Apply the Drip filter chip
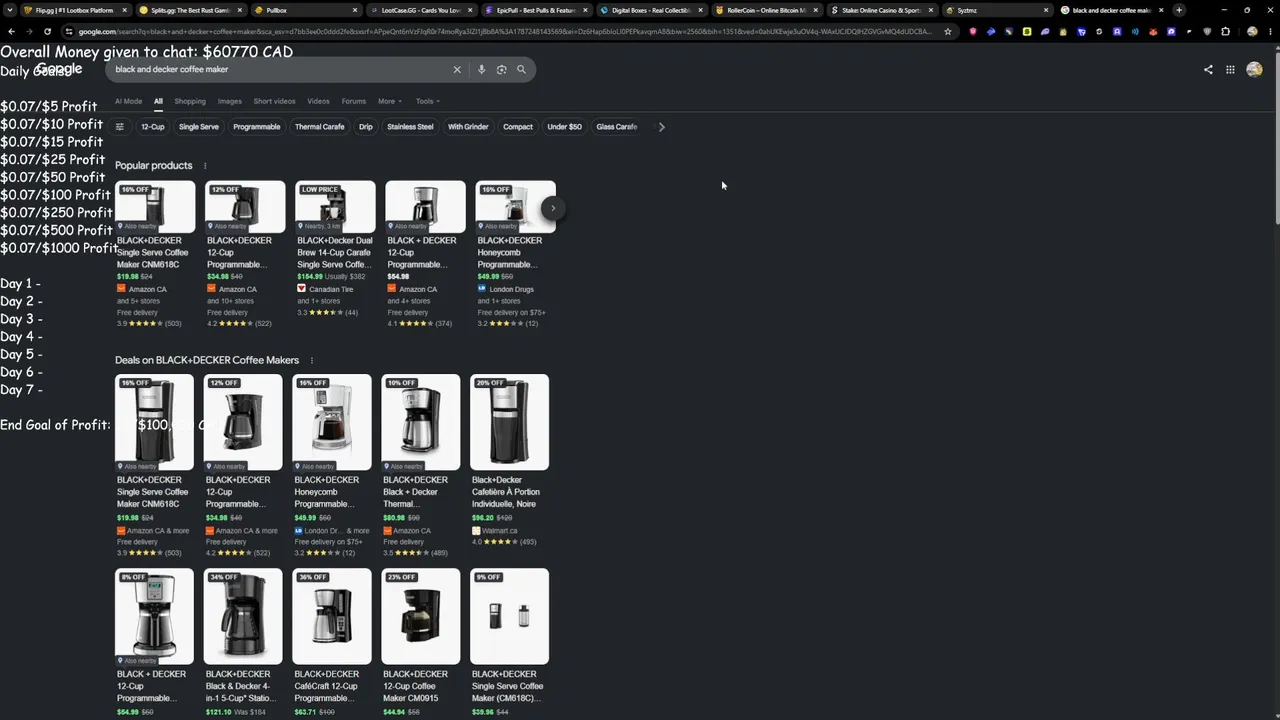Image resolution: width=1280 pixels, height=720 pixels. [x=366, y=127]
